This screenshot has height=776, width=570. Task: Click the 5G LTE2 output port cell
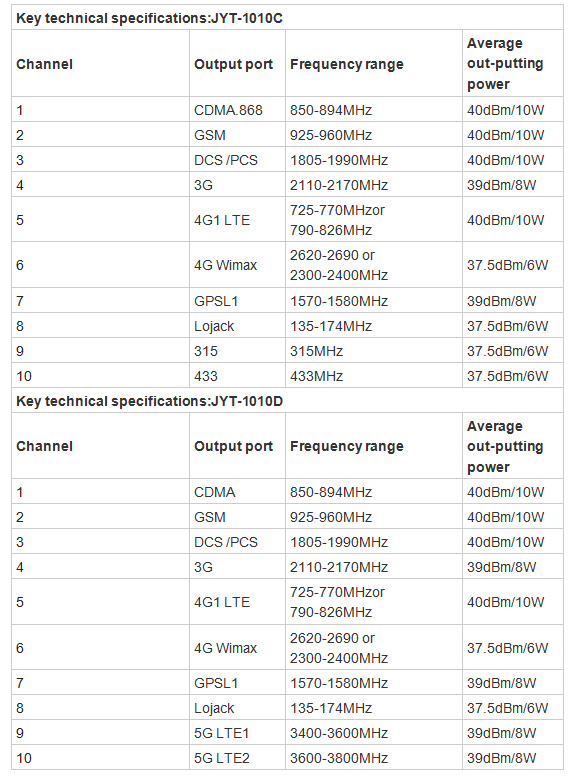click(238, 758)
